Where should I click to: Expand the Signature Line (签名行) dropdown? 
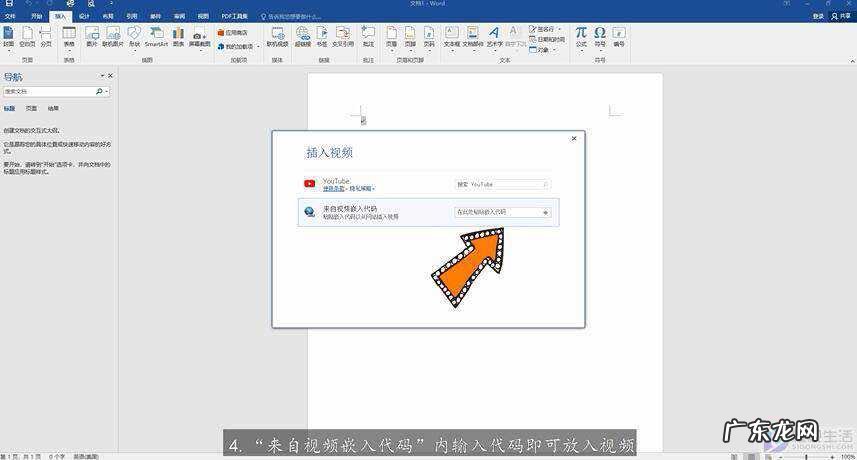(560, 29)
